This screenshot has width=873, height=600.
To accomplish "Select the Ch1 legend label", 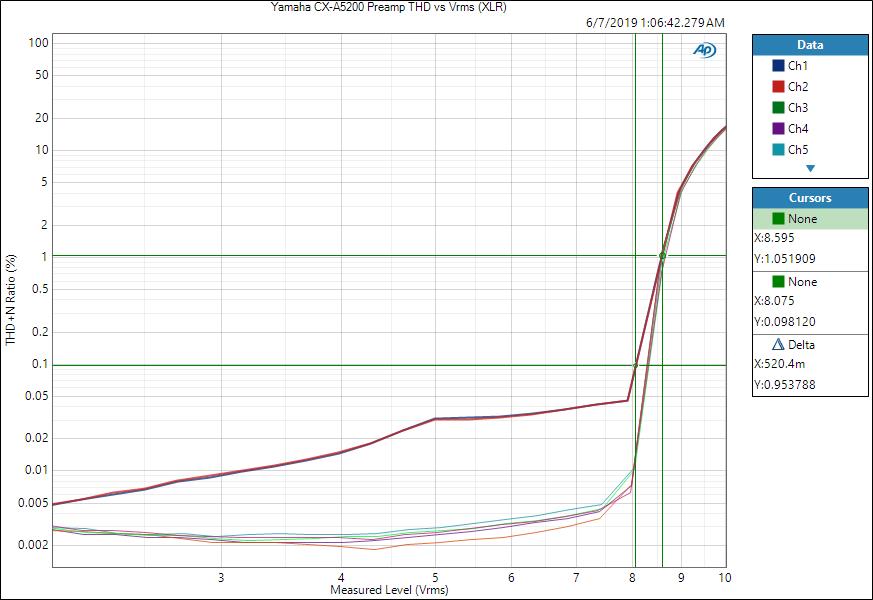I will (x=798, y=66).
